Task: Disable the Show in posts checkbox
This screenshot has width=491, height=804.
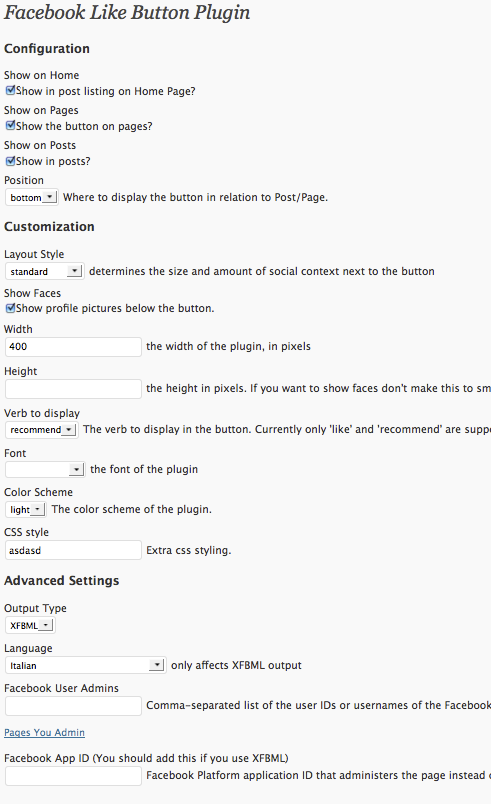Action: (x=10, y=161)
